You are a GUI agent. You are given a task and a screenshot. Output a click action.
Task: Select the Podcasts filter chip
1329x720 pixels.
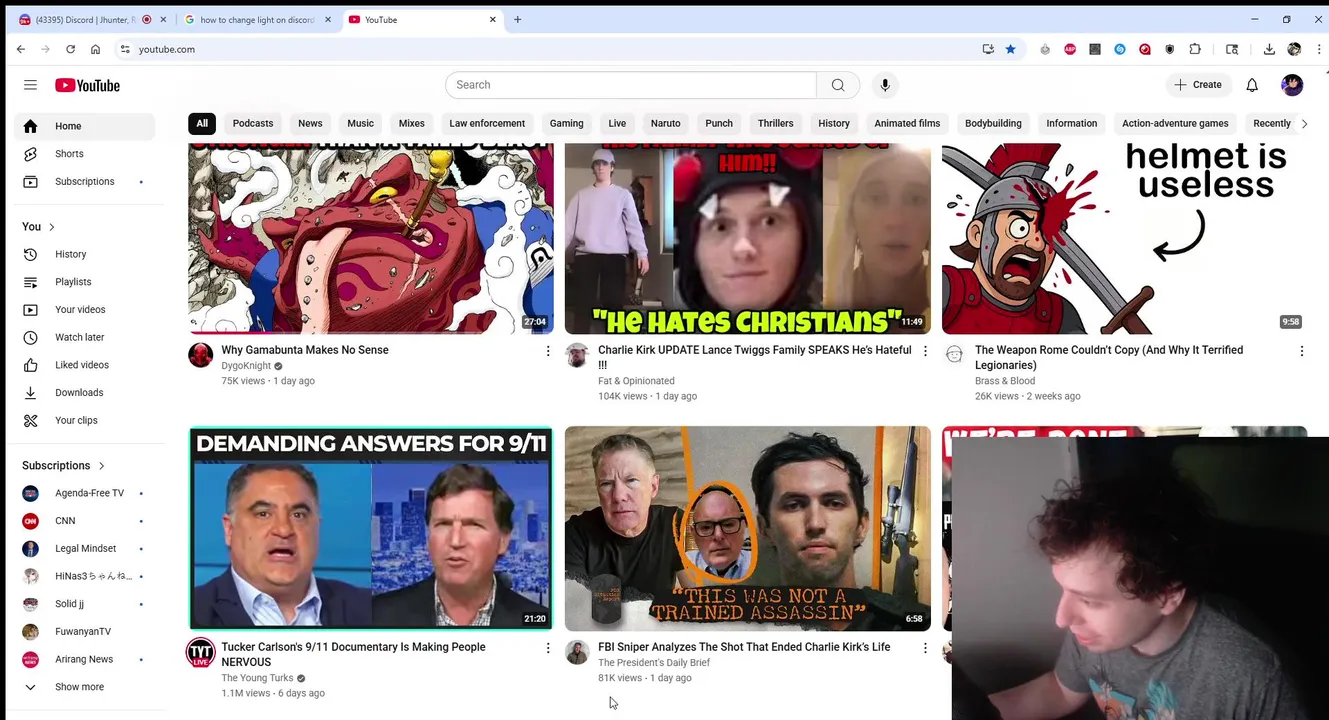pos(253,123)
